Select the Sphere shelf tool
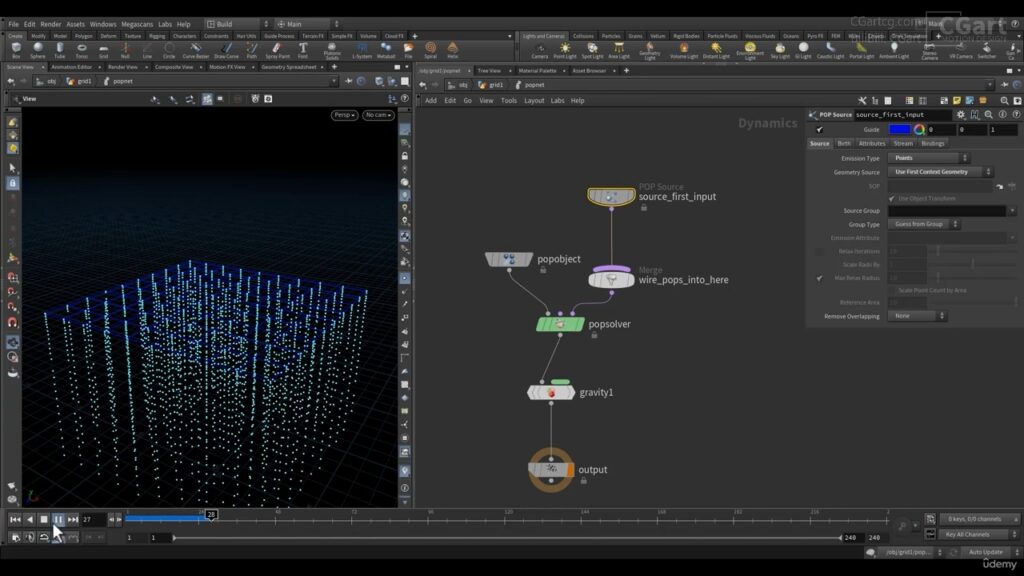The image size is (1024, 576). point(38,50)
